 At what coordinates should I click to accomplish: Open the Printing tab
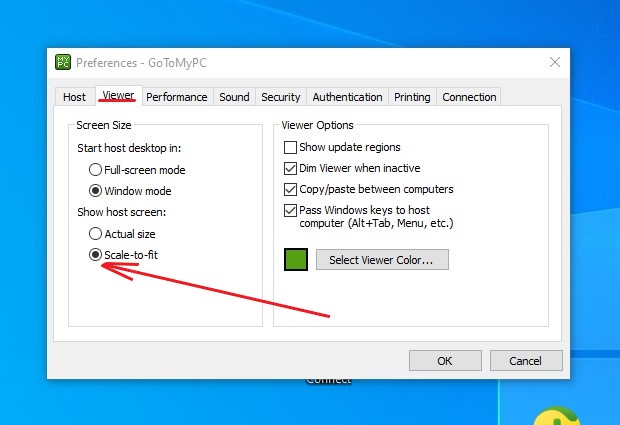412,97
